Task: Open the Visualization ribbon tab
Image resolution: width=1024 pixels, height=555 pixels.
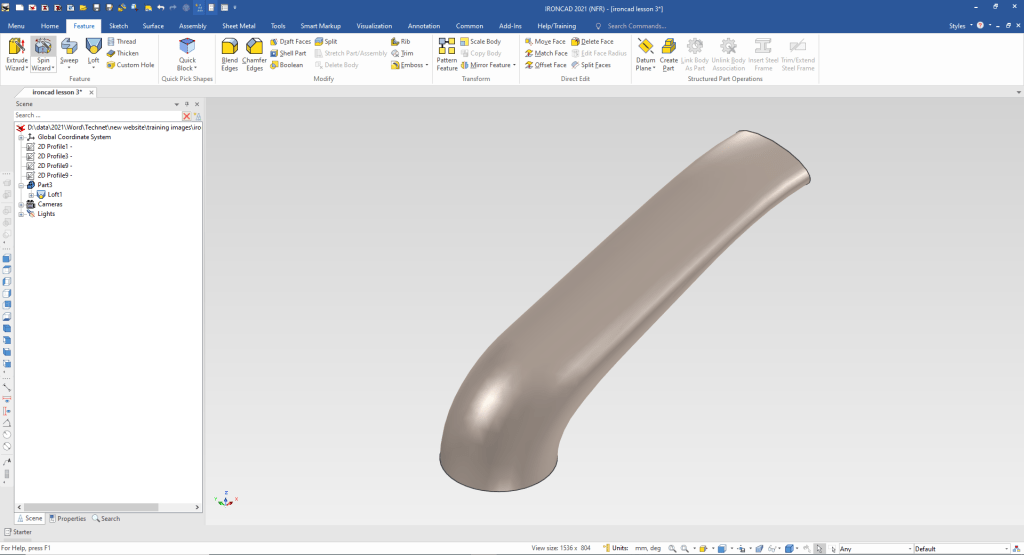Action: tap(374, 25)
